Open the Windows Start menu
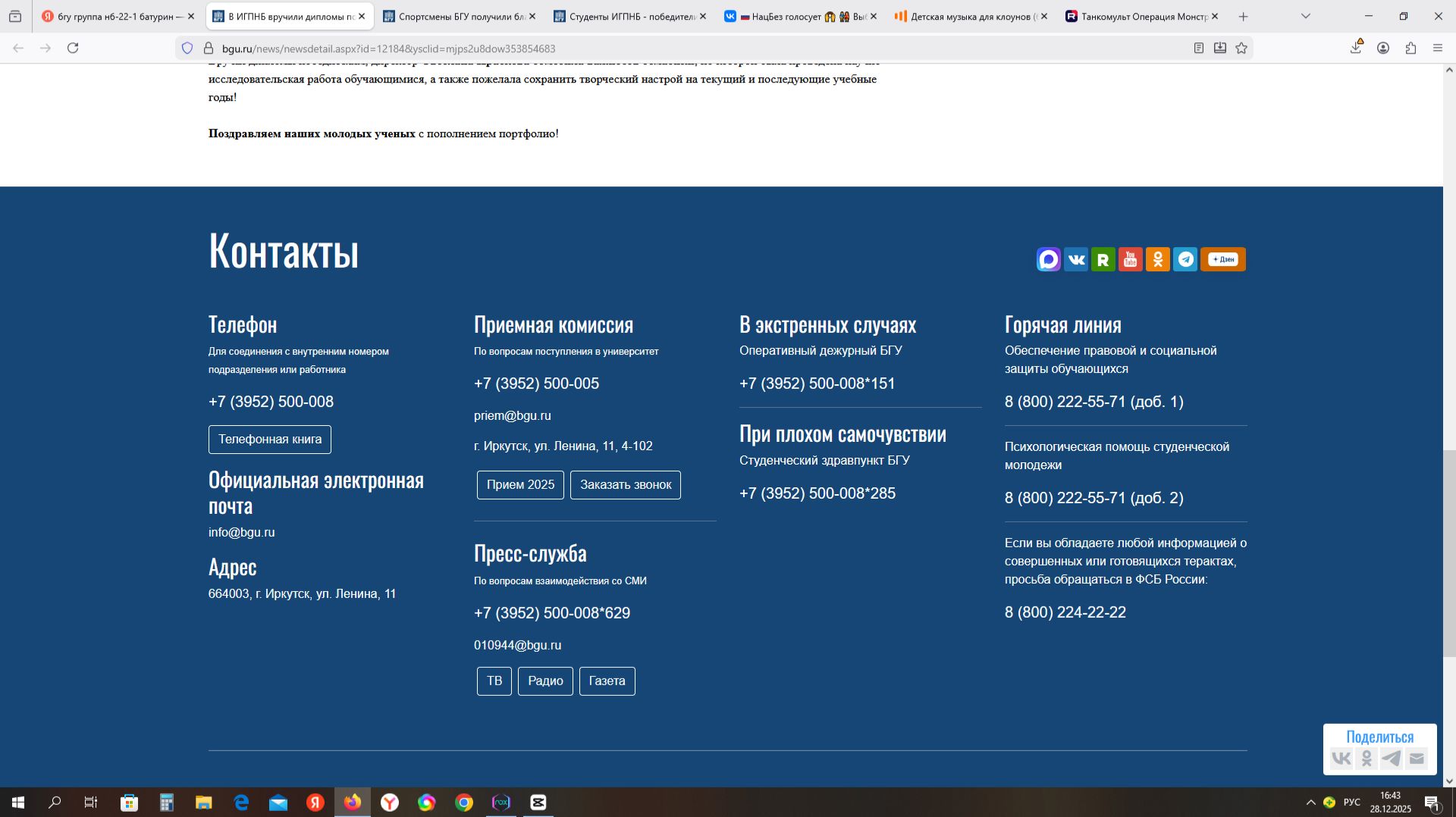 click(x=18, y=803)
